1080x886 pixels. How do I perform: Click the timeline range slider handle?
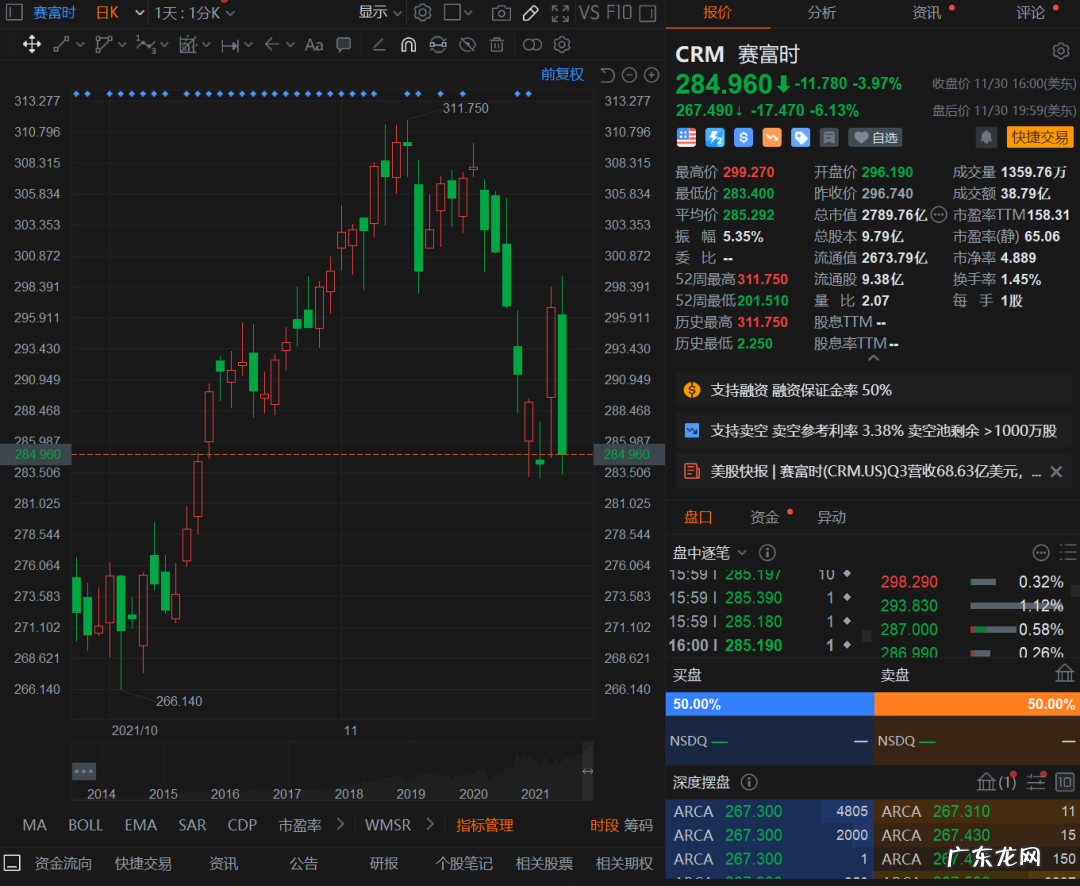point(84,771)
